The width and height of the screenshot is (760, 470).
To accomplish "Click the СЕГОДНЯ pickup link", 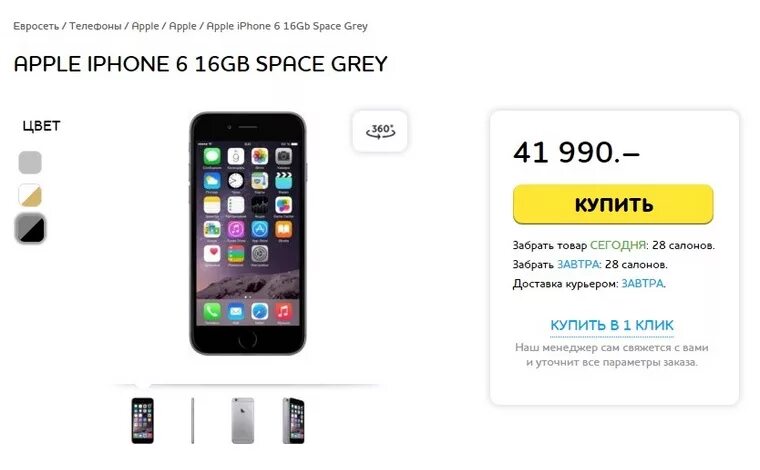I will coord(618,245).
